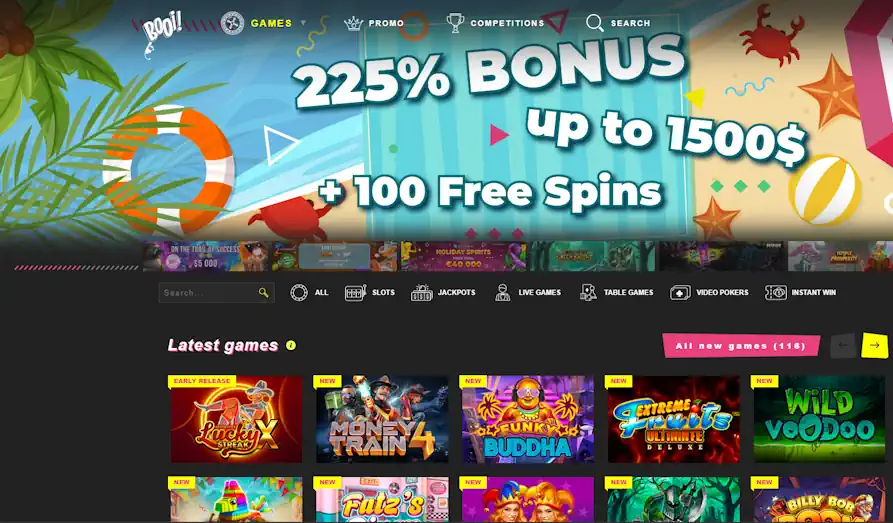Click the previous arrow in Latest games

pos(843,345)
